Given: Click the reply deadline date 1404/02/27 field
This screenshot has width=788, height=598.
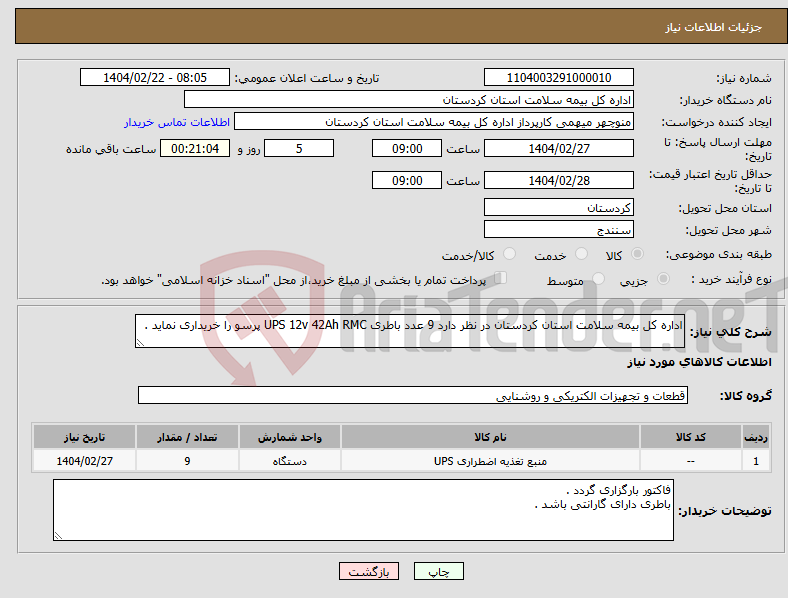Looking at the screenshot, I should (x=558, y=148).
